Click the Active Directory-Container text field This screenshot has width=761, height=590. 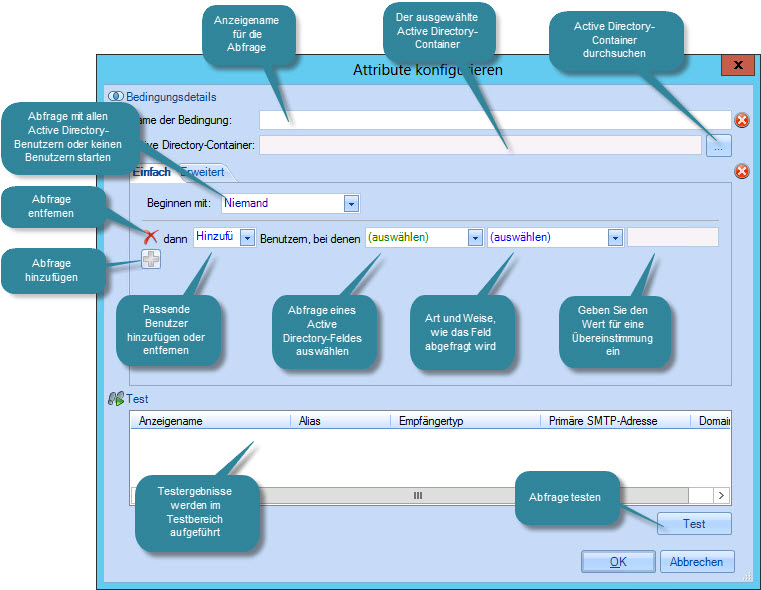[480, 145]
